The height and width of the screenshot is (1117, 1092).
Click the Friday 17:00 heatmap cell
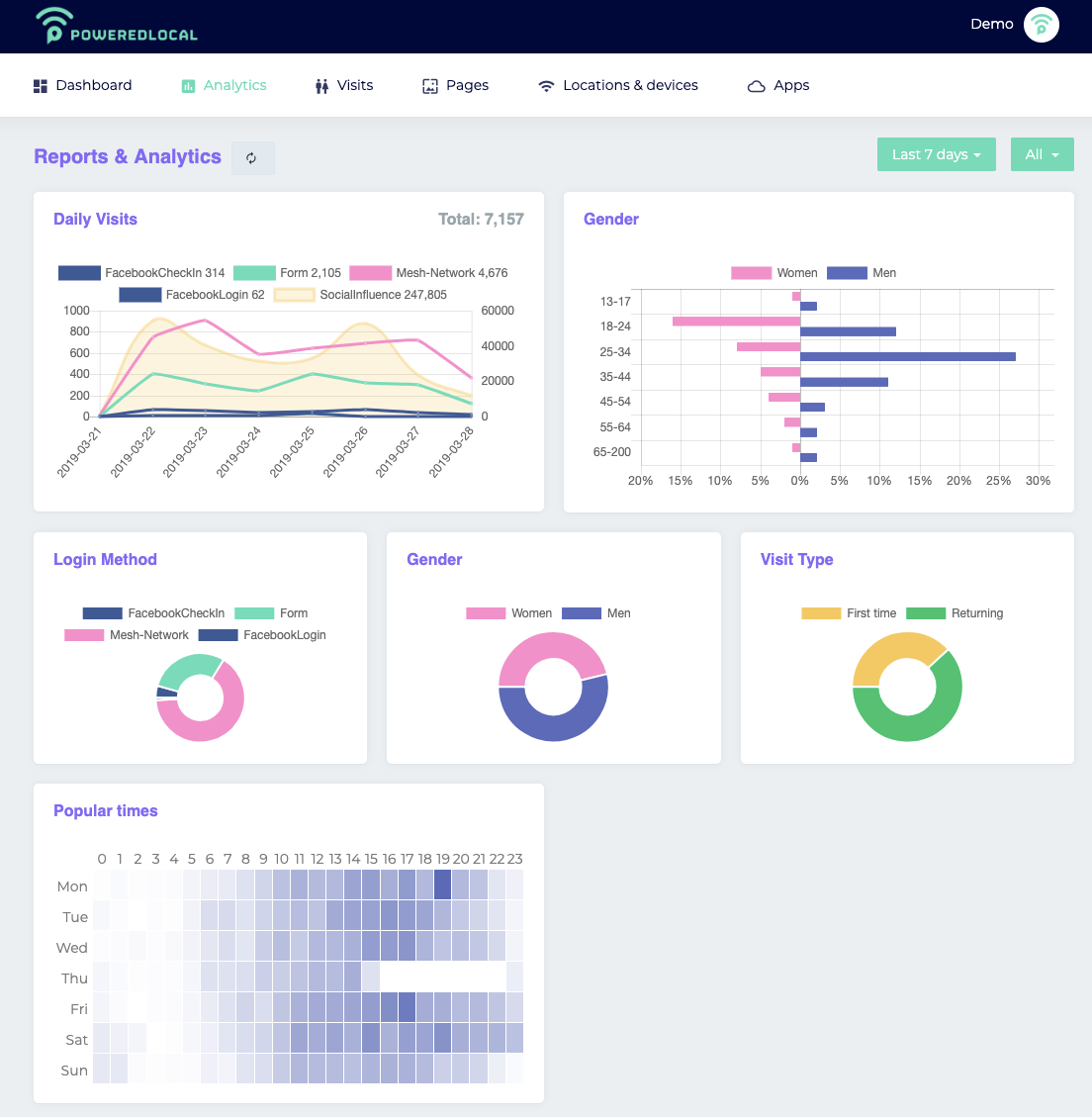tap(407, 1007)
